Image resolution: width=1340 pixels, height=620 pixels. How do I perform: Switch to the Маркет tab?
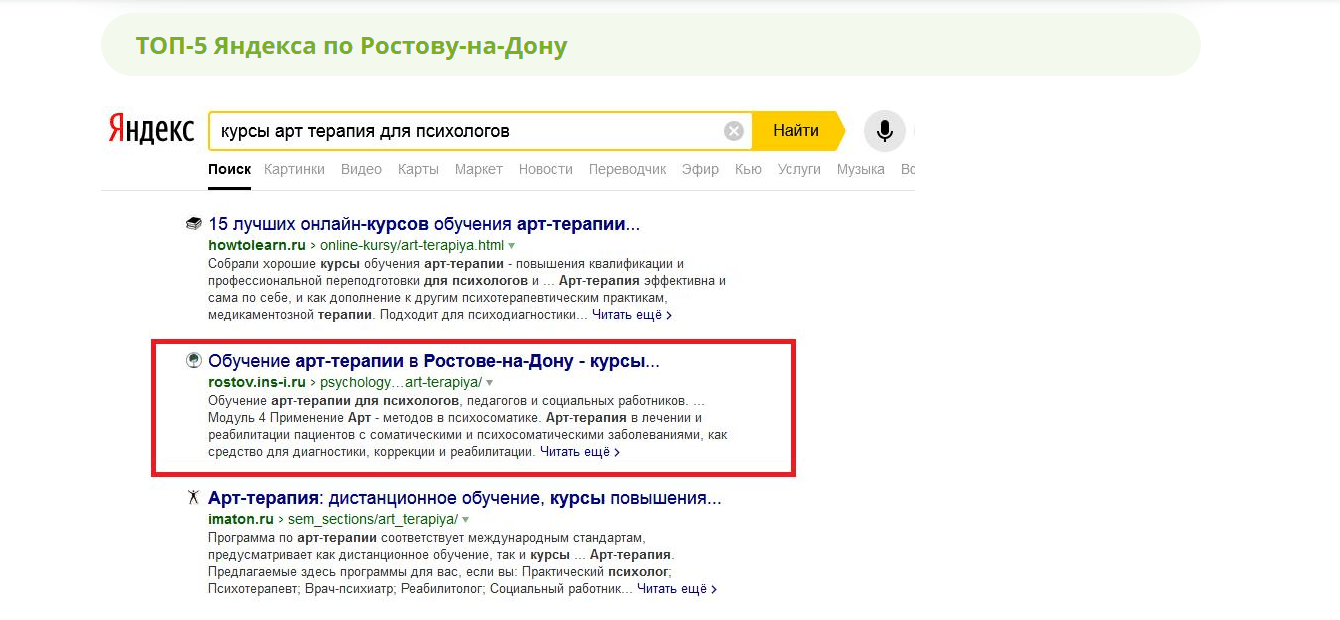tap(479, 169)
